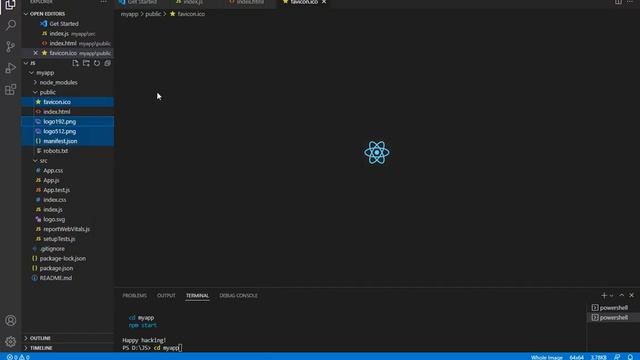Open the Source Control view icon
Screen dimensions: 640x360
[10, 46]
